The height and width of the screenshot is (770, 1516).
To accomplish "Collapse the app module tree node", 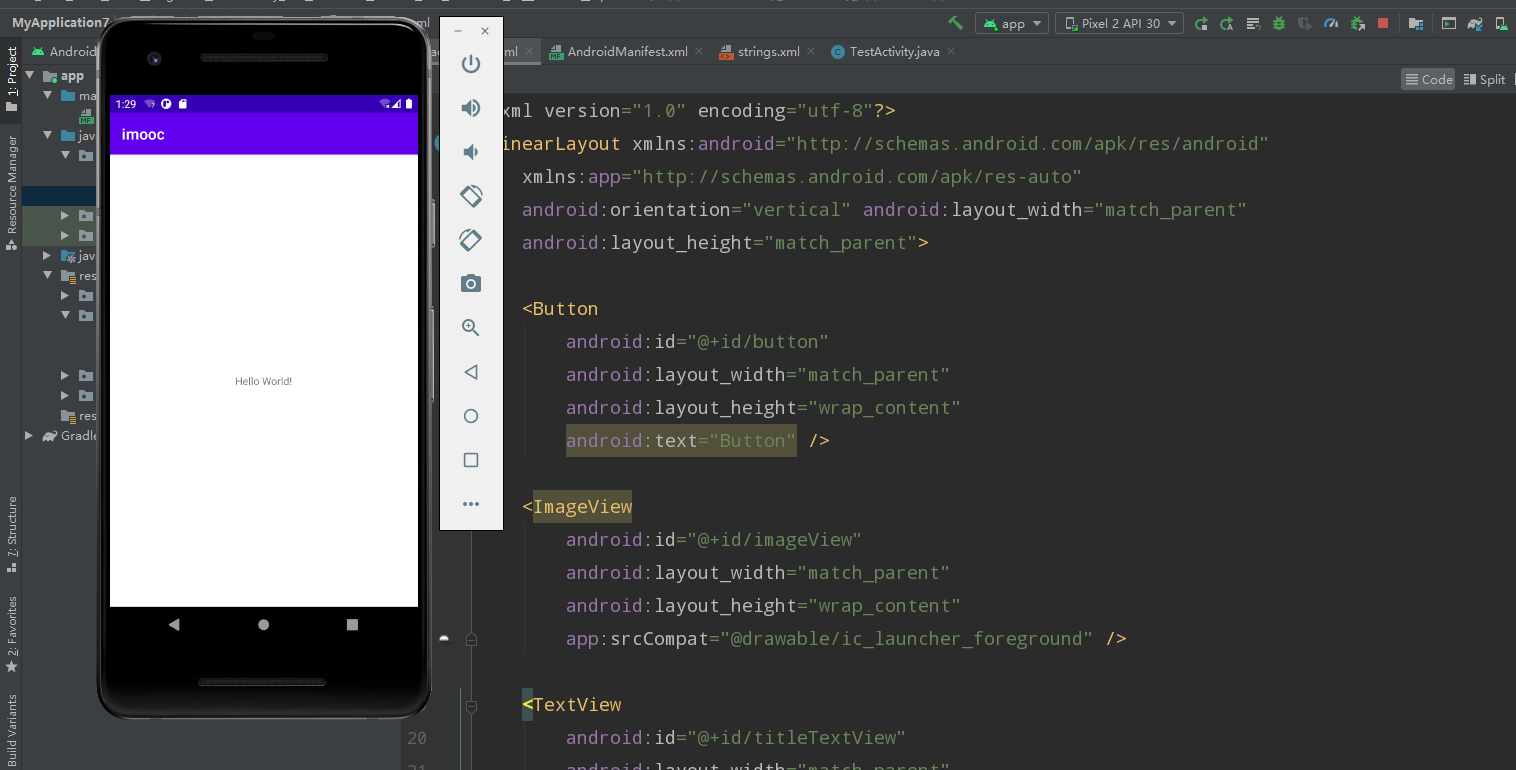I will (x=29, y=76).
